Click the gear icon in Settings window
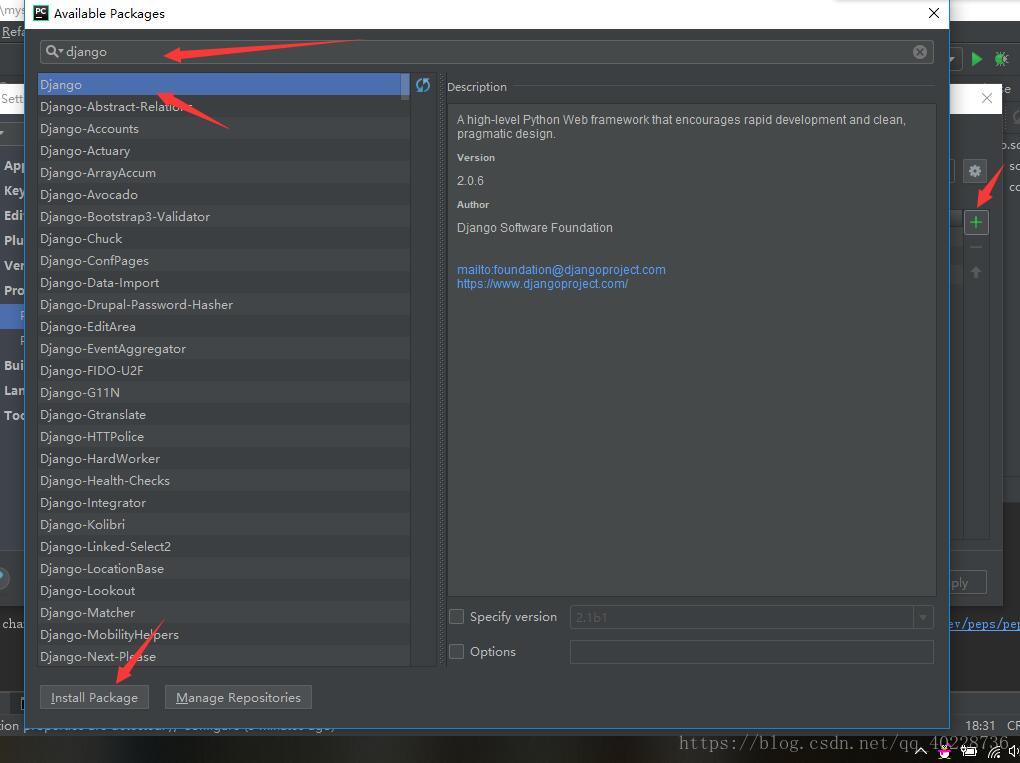This screenshot has height=763, width=1020. (974, 171)
